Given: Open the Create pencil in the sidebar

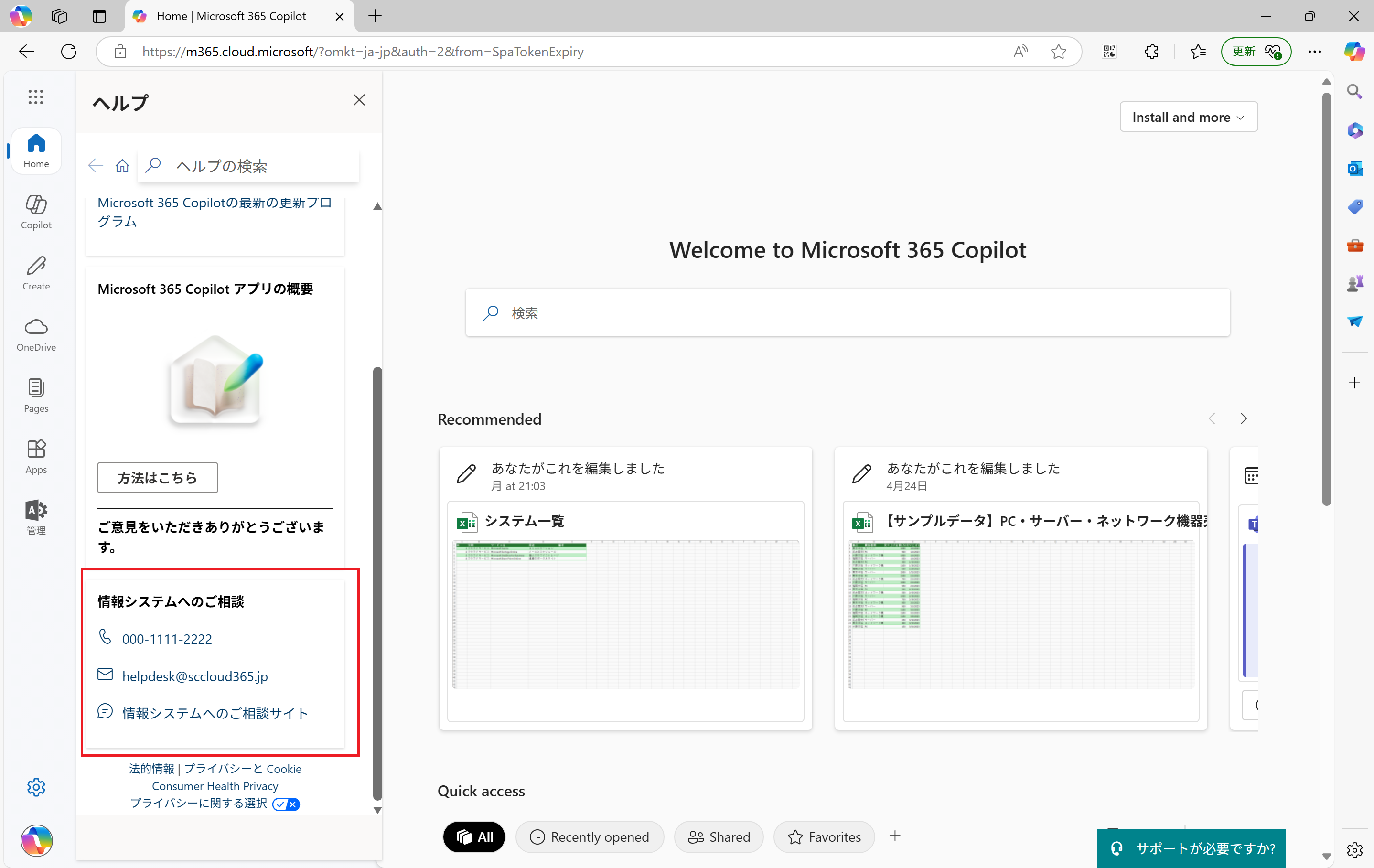Looking at the screenshot, I should (x=36, y=272).
